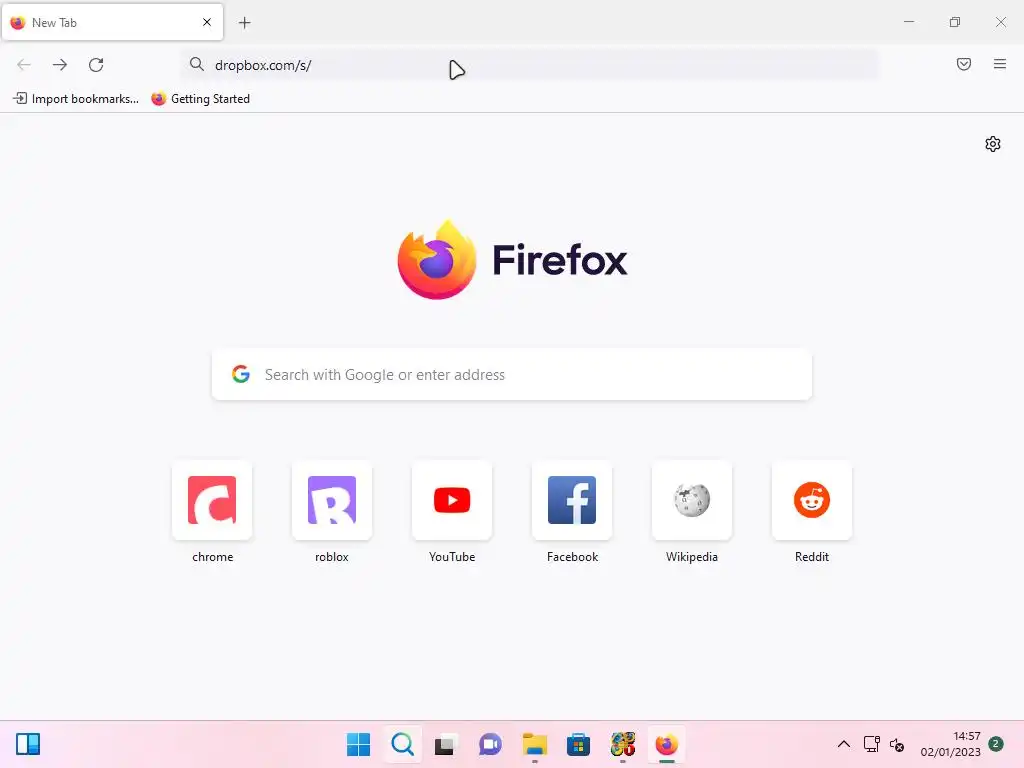The image size is (1024, 768).
Task: Show hidden system tray icons
Action: 844,744
